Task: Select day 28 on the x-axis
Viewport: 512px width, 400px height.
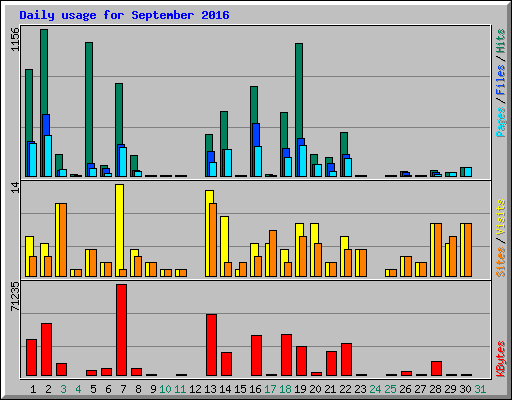Action: (435, 389)
